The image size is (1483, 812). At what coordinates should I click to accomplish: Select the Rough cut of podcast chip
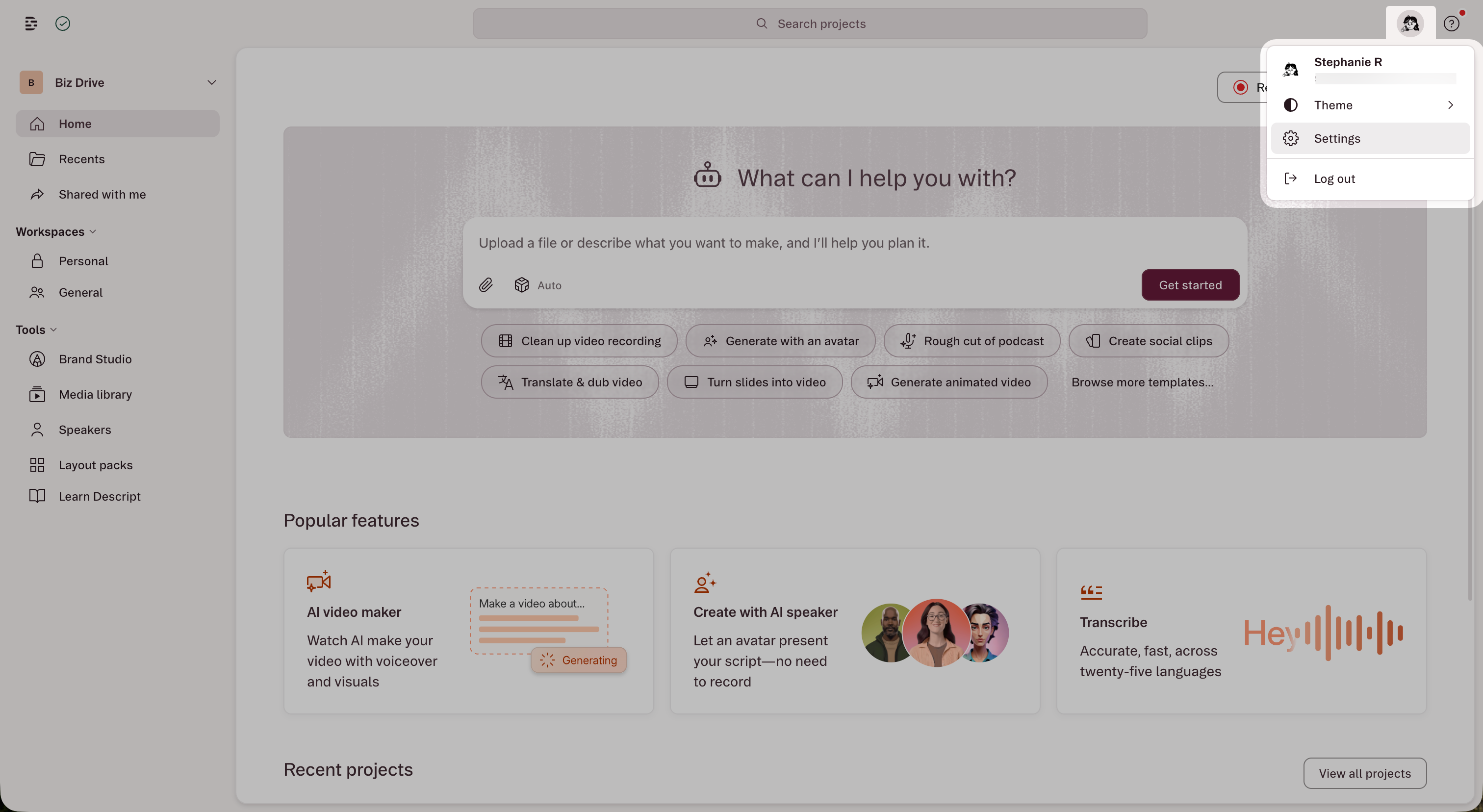pyautogui.click(x=972, y=341)
